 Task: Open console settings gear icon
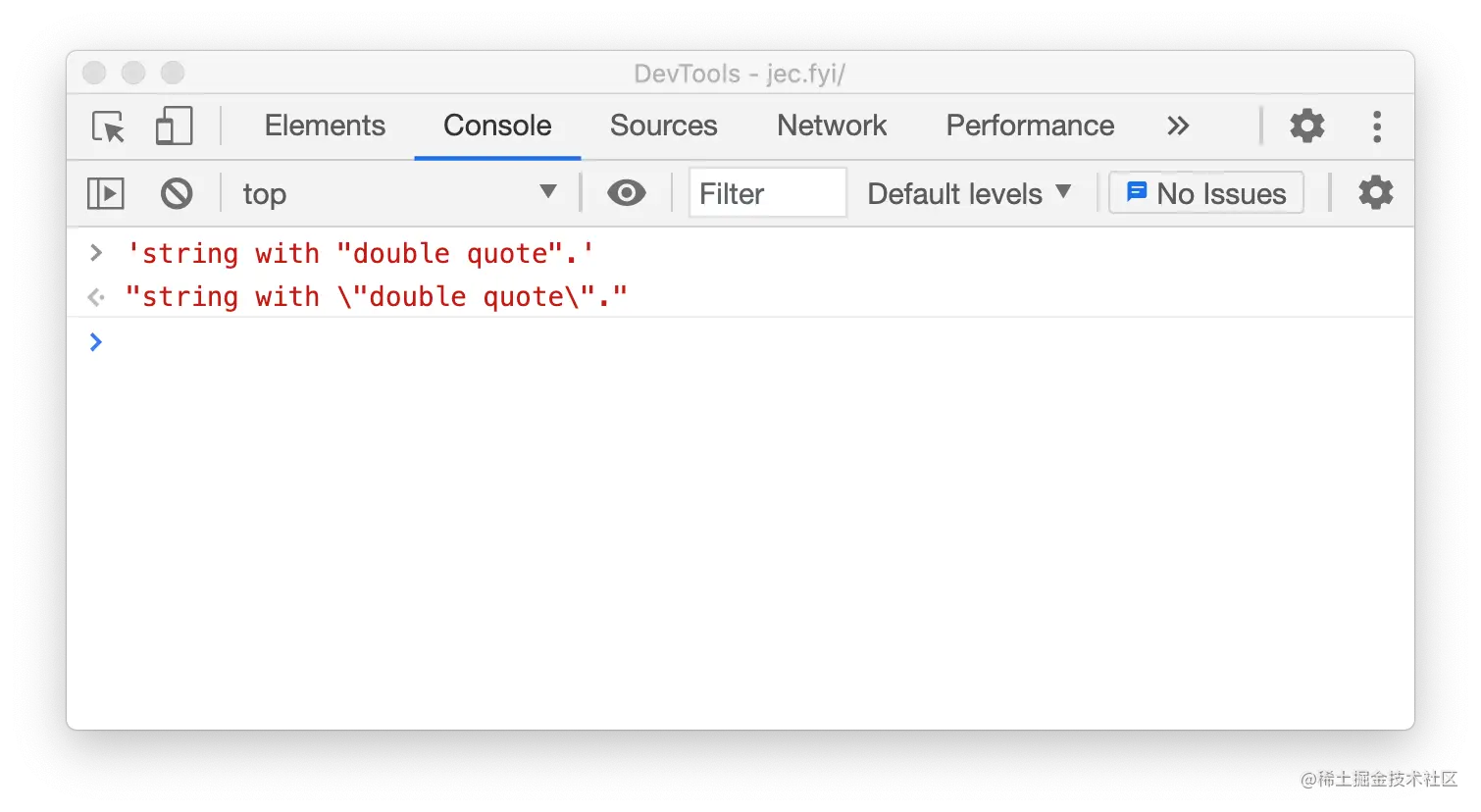pos(1375,192)
